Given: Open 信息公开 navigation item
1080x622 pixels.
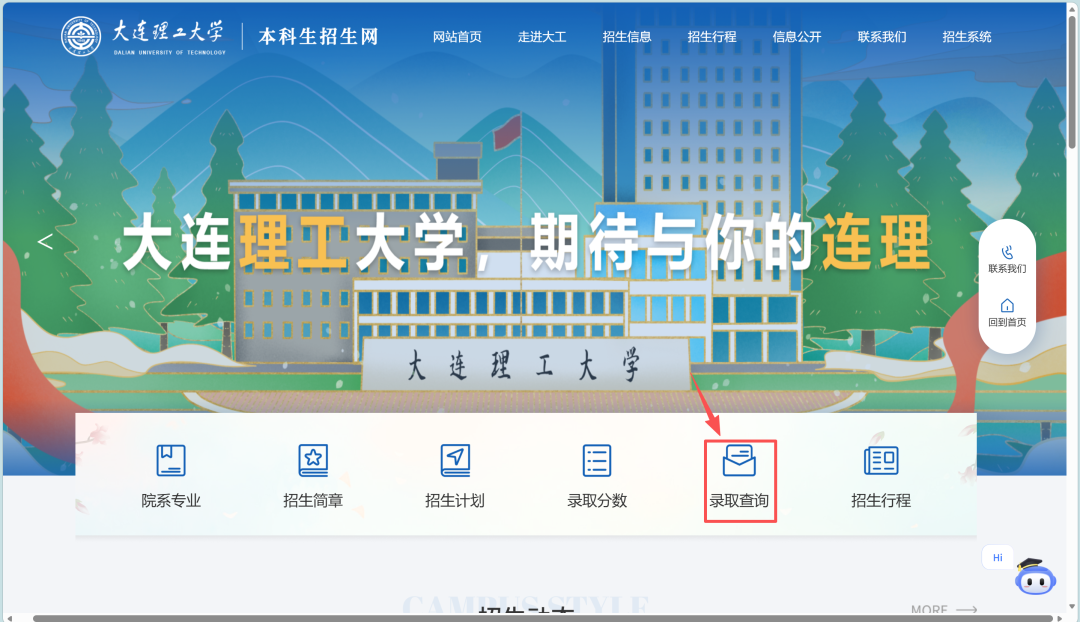Looking at the screenshot, I should (x=797, y=37).
